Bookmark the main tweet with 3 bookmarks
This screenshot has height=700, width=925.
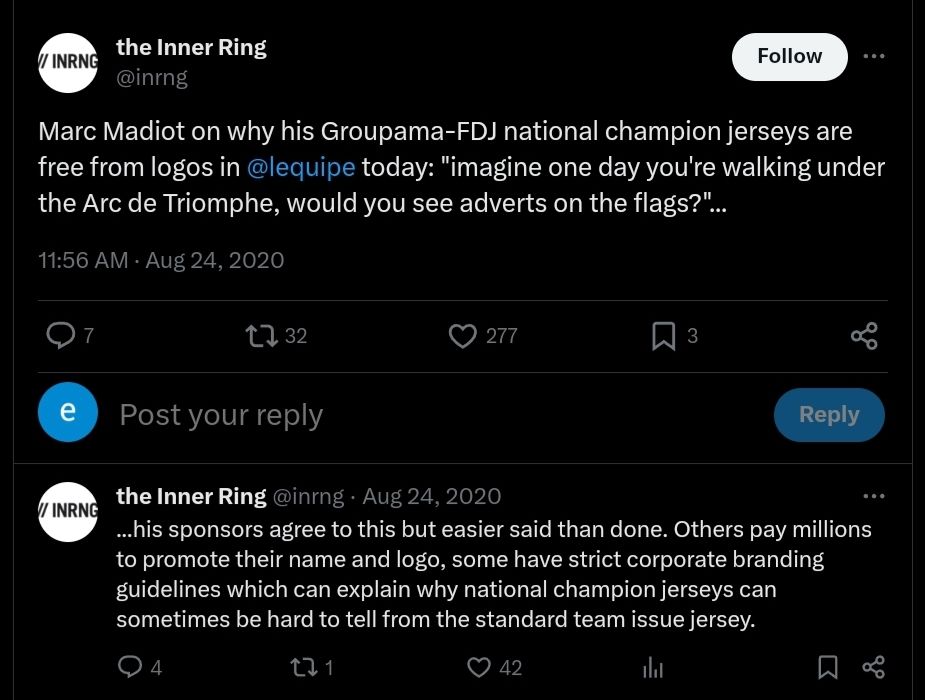click(663, 336)
